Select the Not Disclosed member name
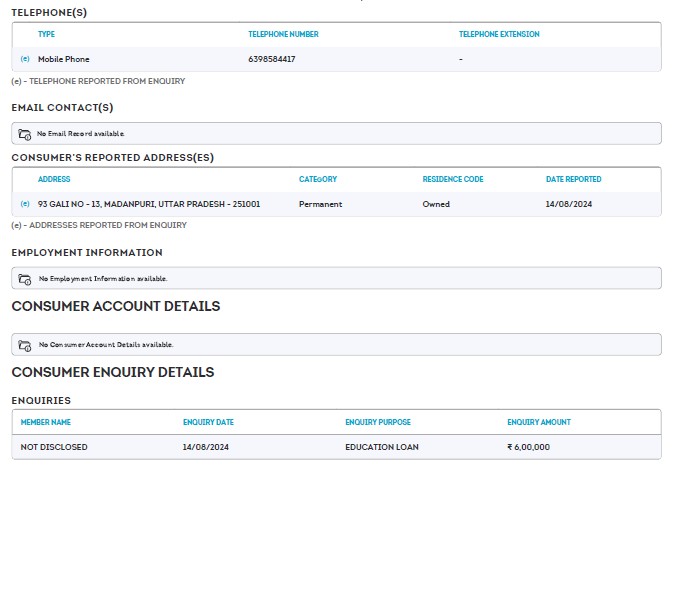 54,447
